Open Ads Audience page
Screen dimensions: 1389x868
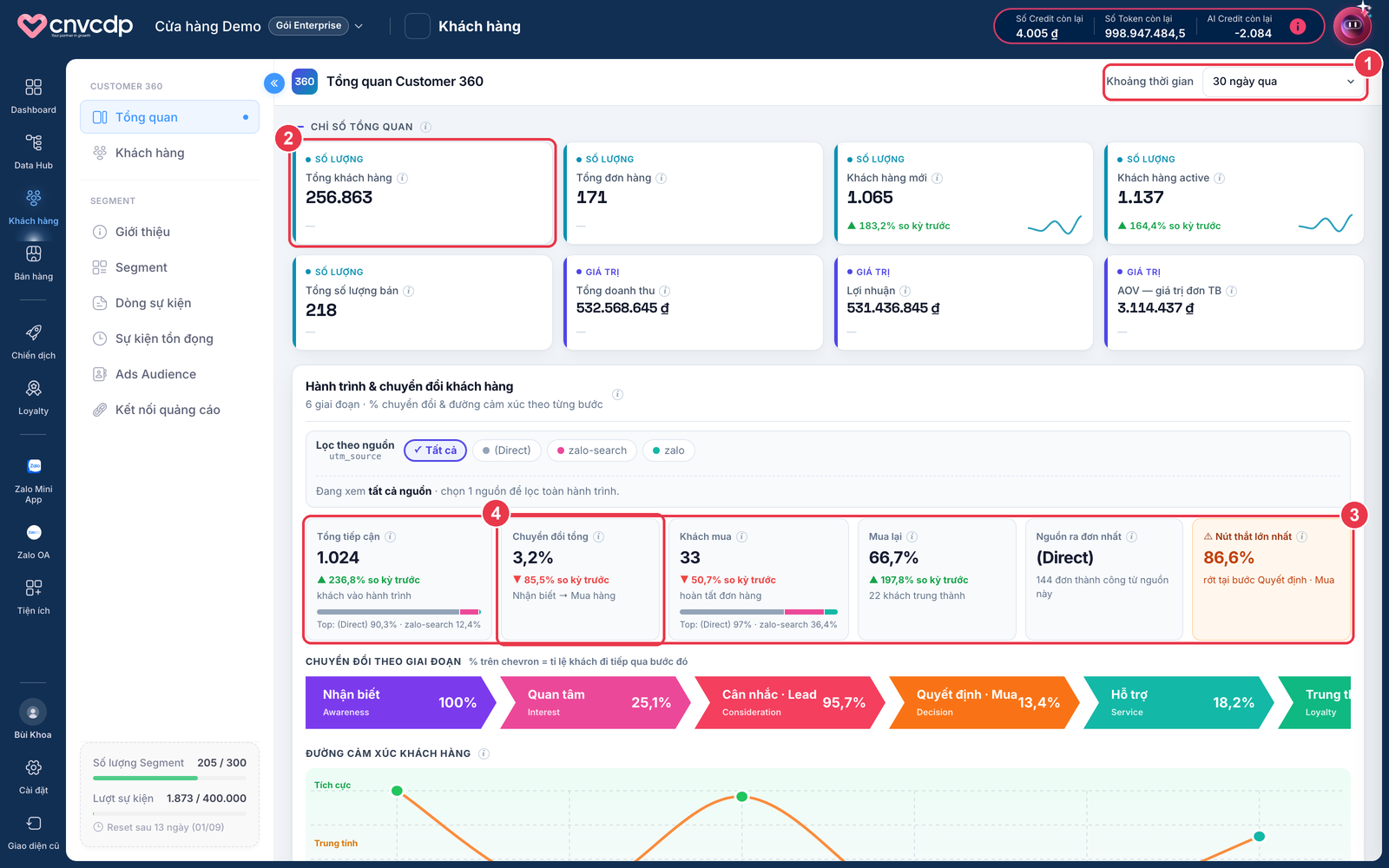169,374
